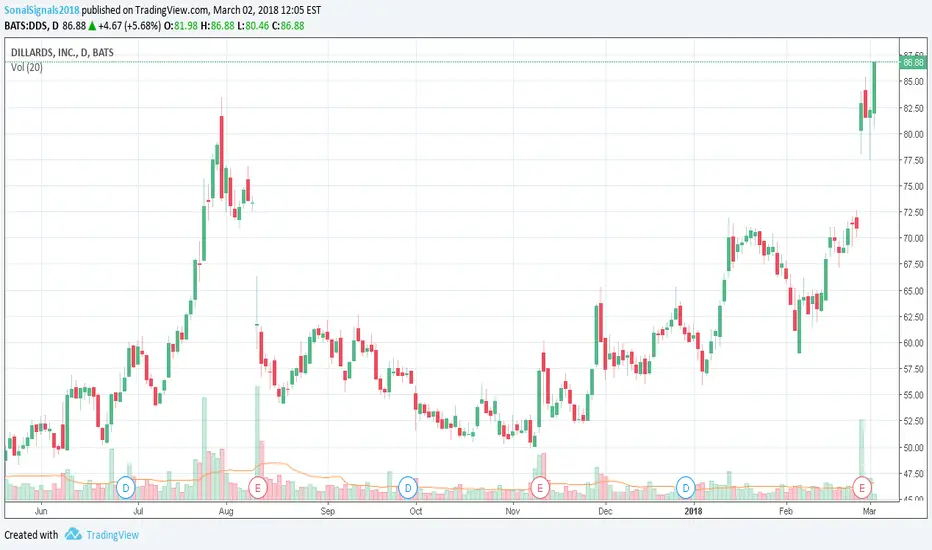The image size is (932, 550).
Task: Click the earnings E marker near Mar
Action: [x=862, y=488]
